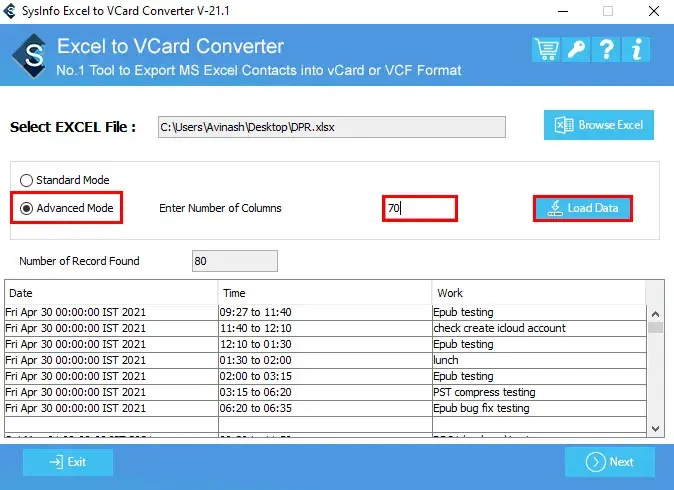Select the '03:15 to 06:20' time cell
Image resolution: width=674 pixels, height=490 pixels.
(325, 392)
